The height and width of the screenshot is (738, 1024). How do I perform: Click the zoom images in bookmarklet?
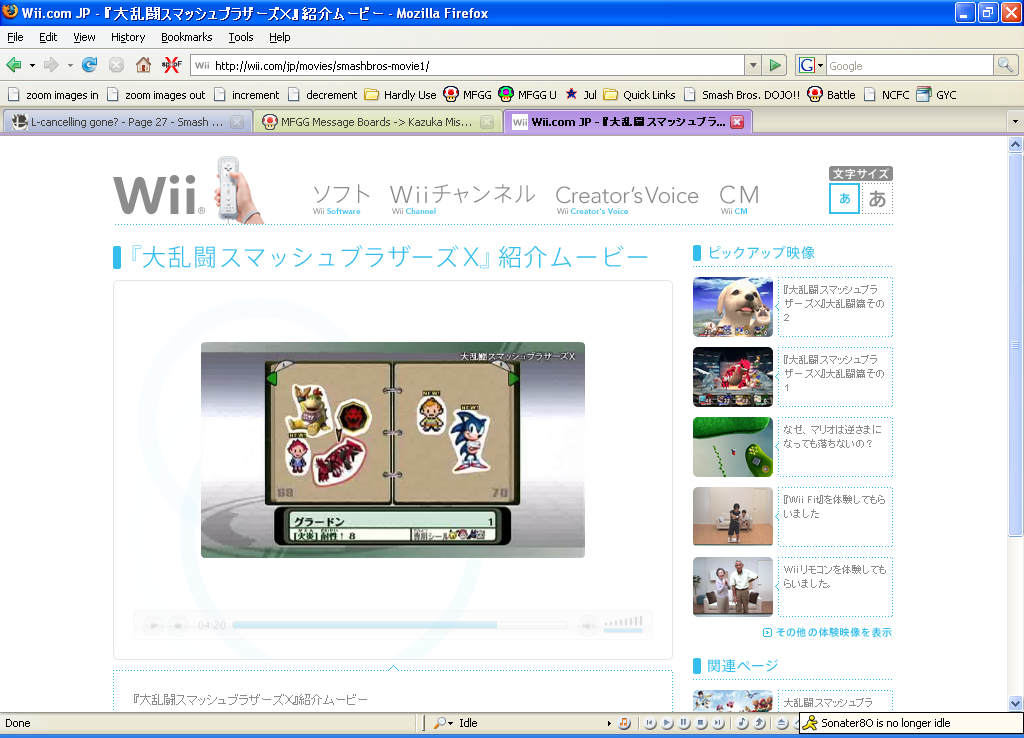pyautogui.click(x=53, y=95)
